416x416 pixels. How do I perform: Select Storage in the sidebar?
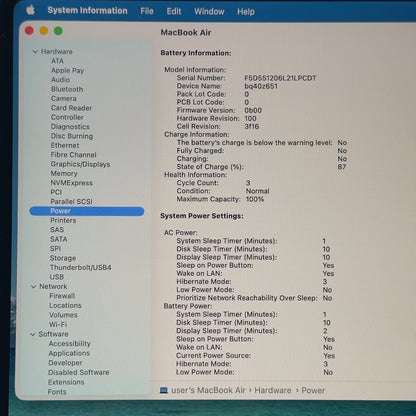tap(63, 258)
